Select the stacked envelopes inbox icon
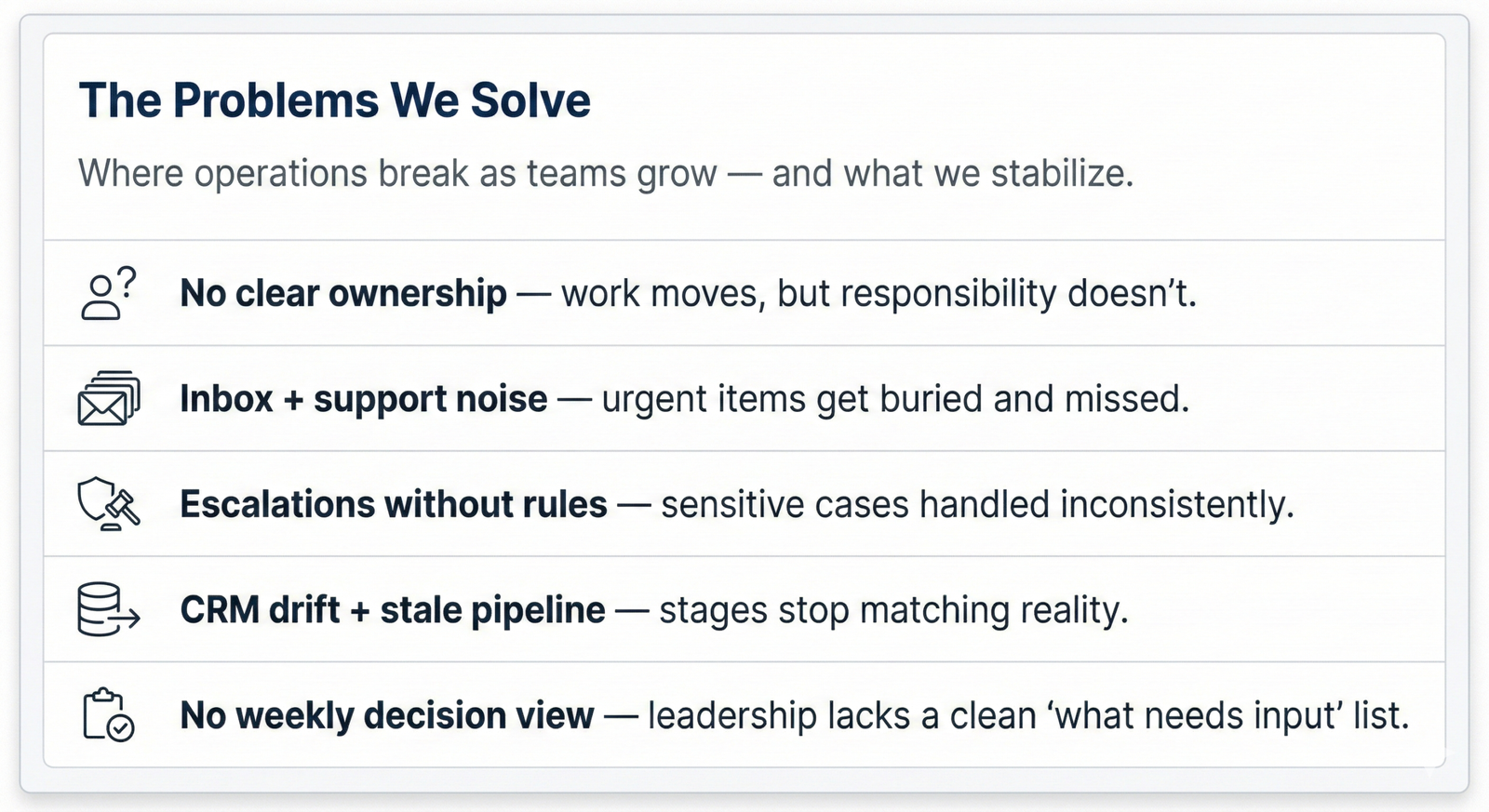1489x812 pixels. point(109,399)
